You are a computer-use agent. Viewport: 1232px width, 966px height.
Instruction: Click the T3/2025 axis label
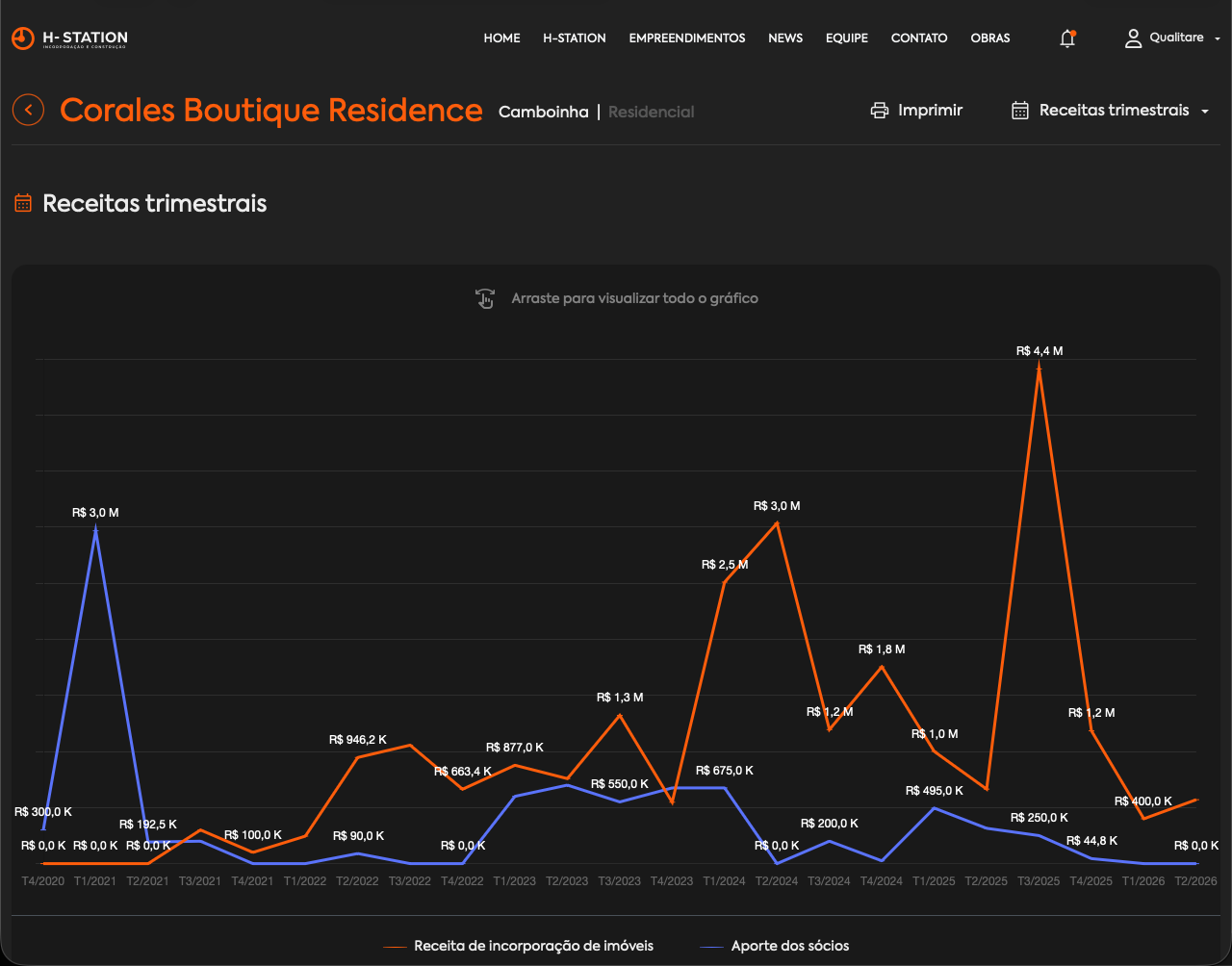point(1039,880)
